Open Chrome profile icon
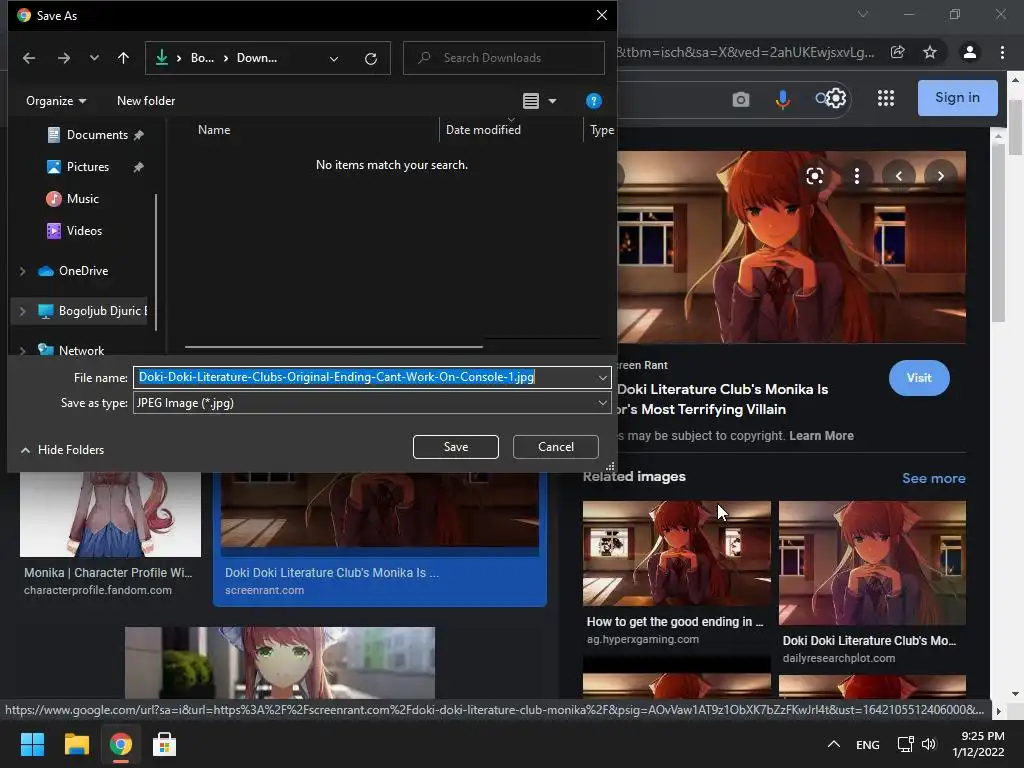1024x768 pixels. tap(970, 52)
